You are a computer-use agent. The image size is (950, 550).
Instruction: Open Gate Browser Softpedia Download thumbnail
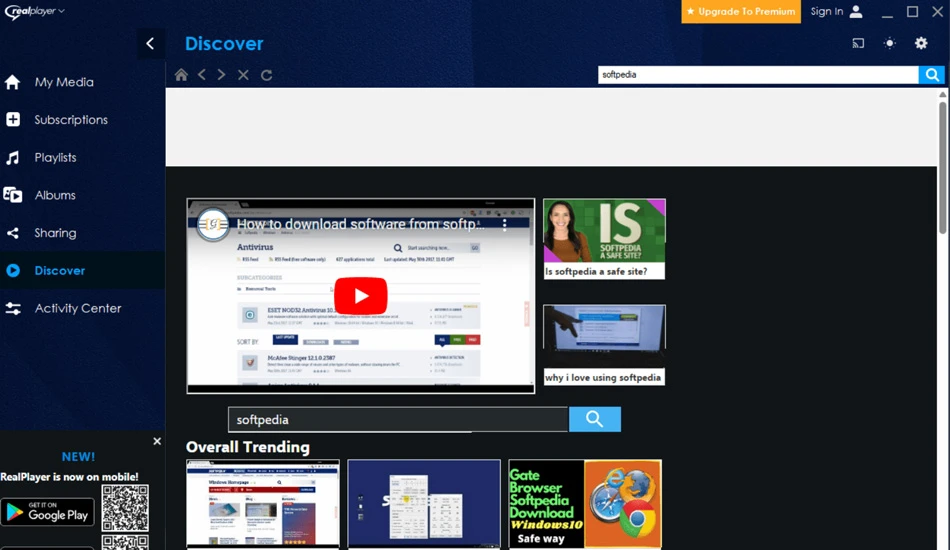585,503
